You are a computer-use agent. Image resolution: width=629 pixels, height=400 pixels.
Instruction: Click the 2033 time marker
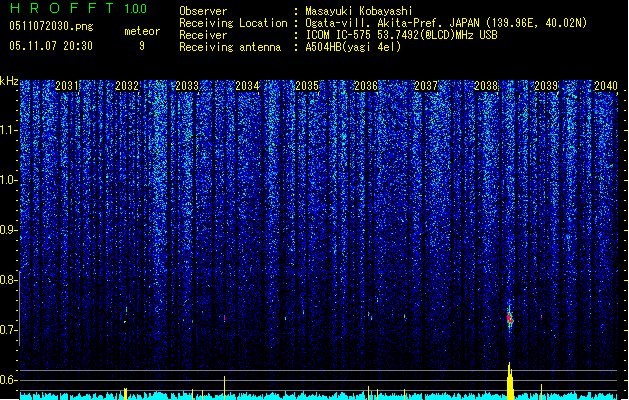click(187, 86)
